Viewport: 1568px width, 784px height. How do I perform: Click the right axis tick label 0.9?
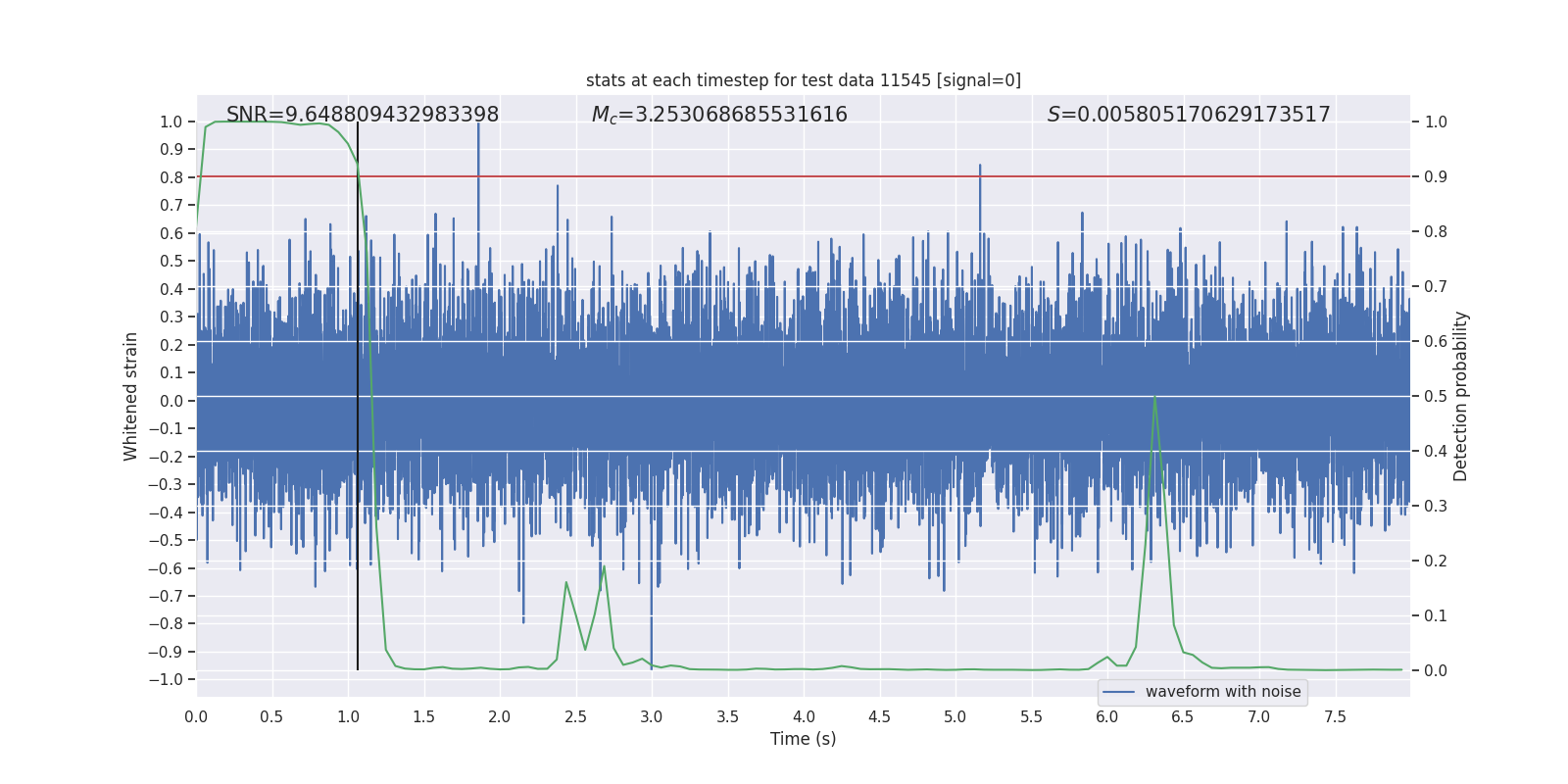(1436, 177)
